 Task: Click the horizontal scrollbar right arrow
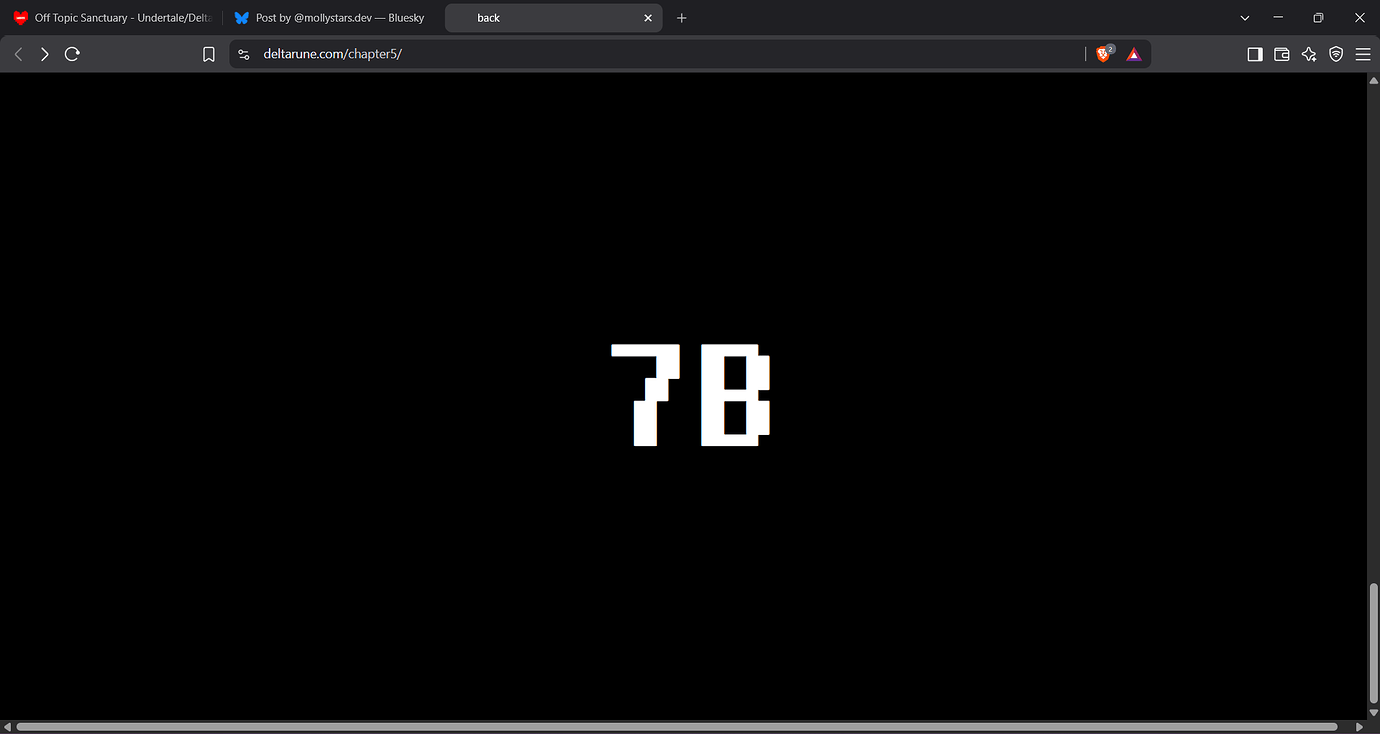click(1359, 727)
